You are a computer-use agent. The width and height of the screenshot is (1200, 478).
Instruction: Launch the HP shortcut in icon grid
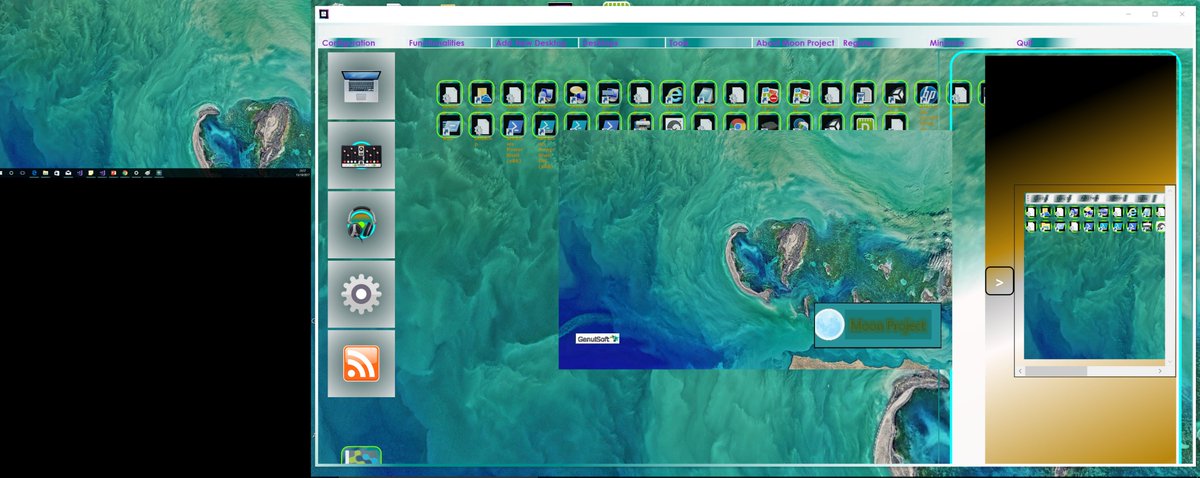(x=928, y=94)
